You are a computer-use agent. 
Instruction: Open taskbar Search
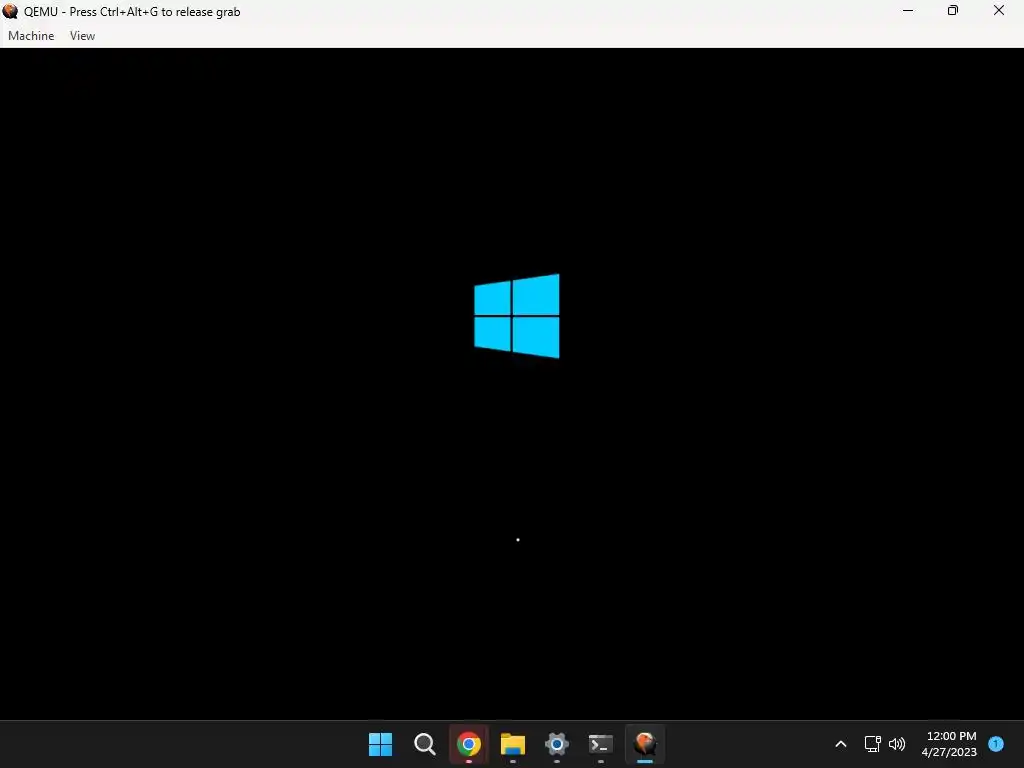424,744
